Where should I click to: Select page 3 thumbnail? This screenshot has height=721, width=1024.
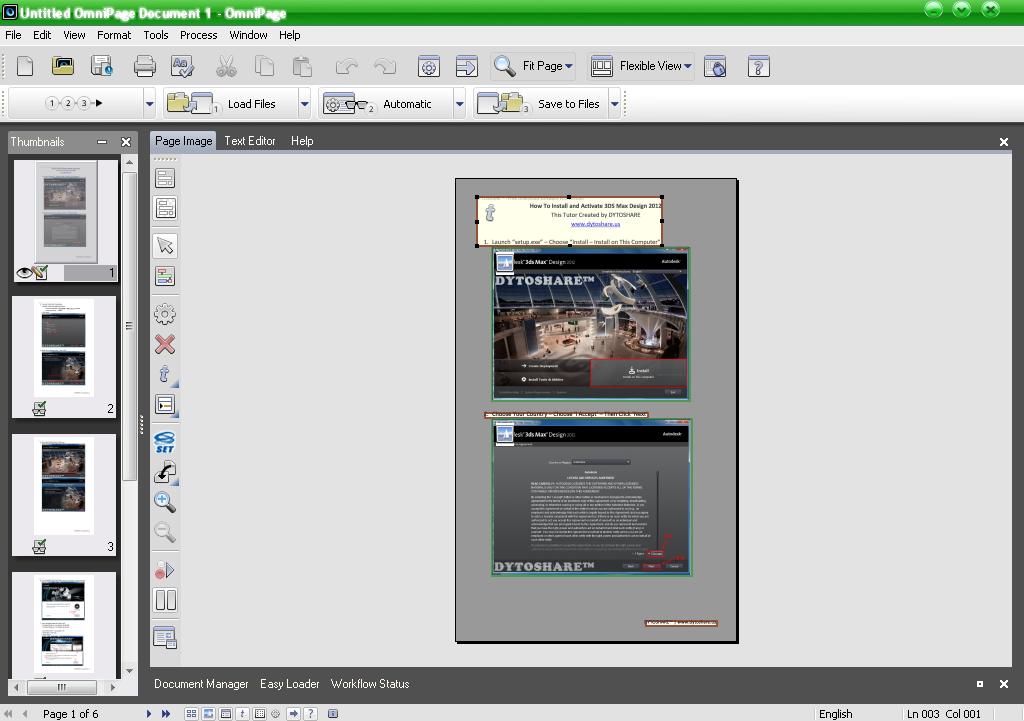64,494
